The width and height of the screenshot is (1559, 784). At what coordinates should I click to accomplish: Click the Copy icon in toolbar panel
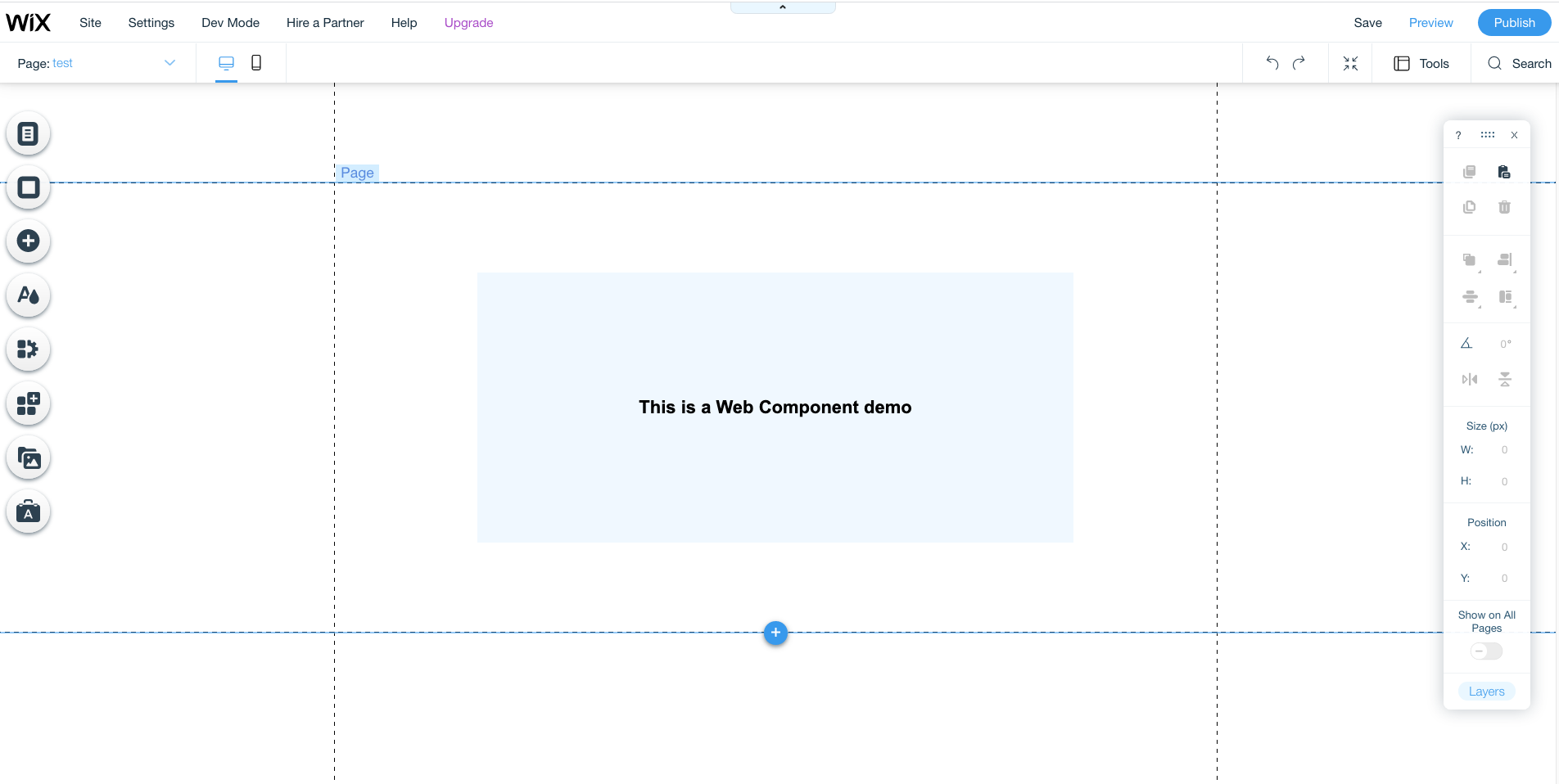(1470, 172)
